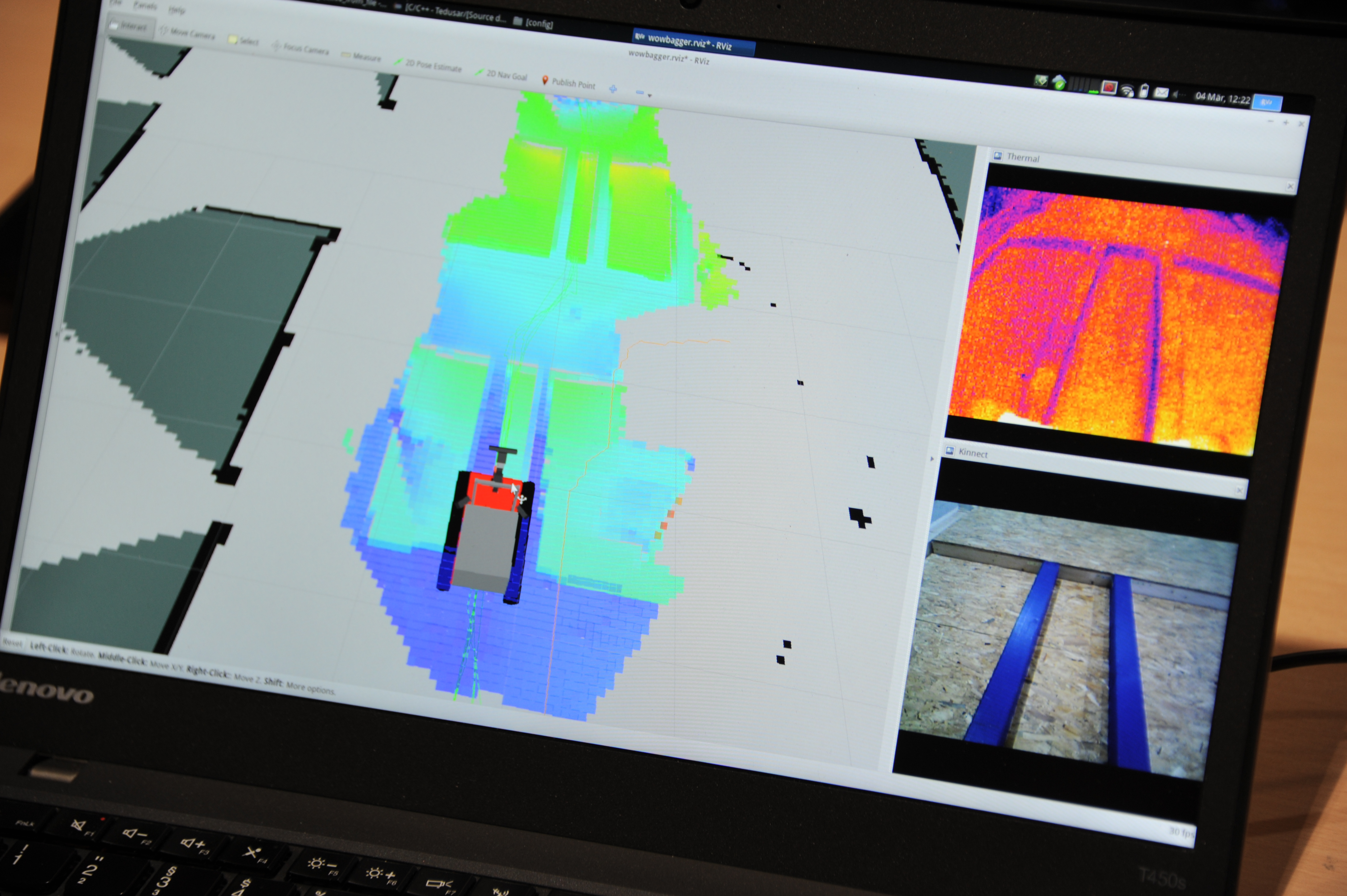Open the Help menu
The image size is (1347, 896).
(x=177, y=10)
